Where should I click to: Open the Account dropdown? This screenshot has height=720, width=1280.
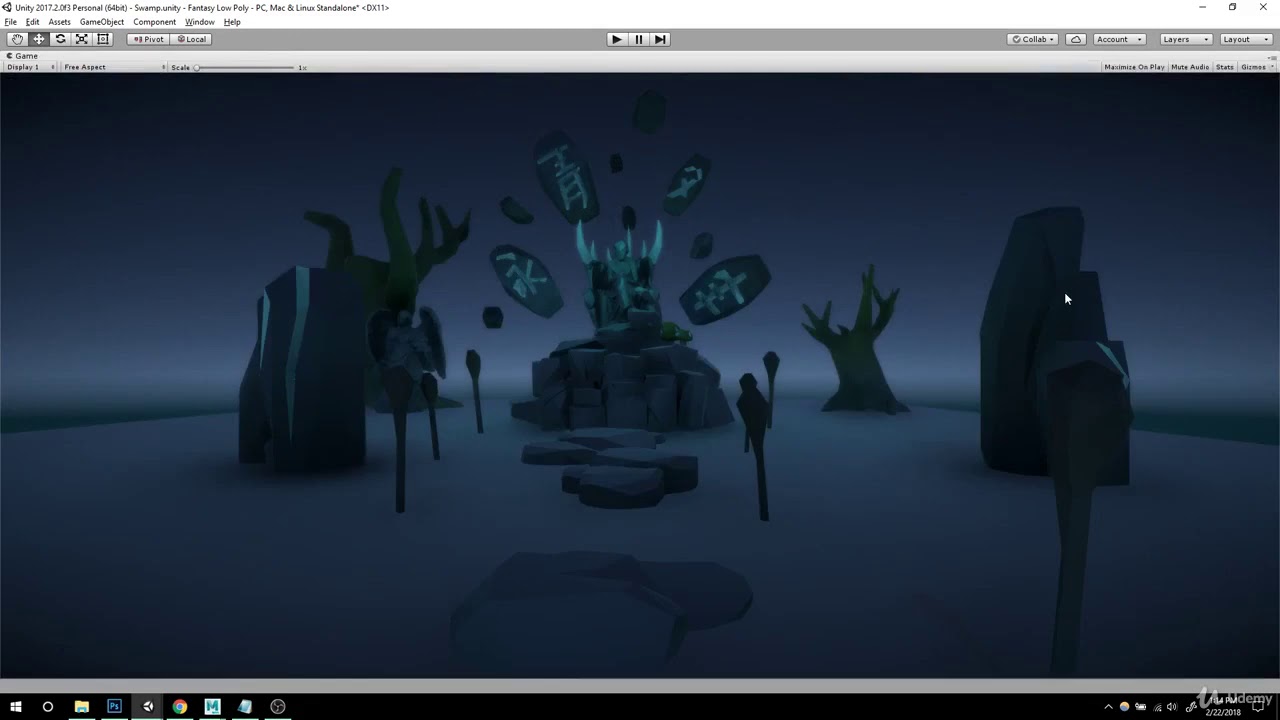1119,39
